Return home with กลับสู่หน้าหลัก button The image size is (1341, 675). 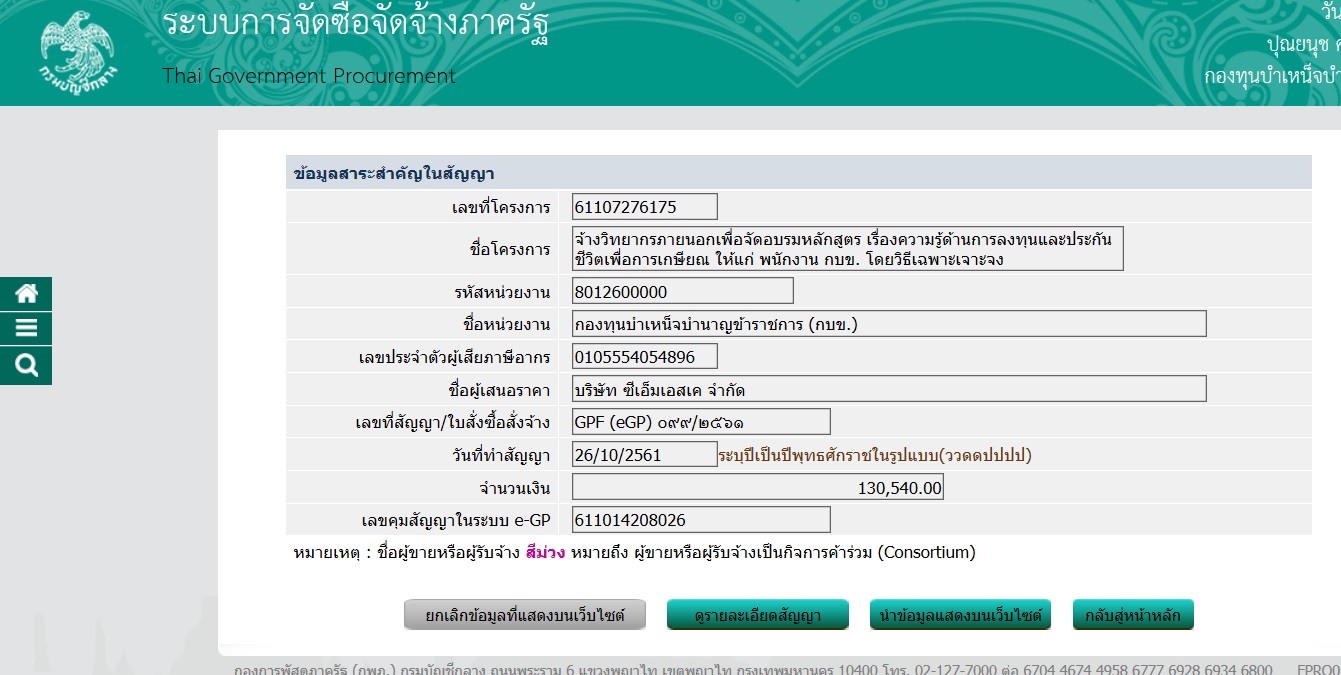coord(1132,615)
